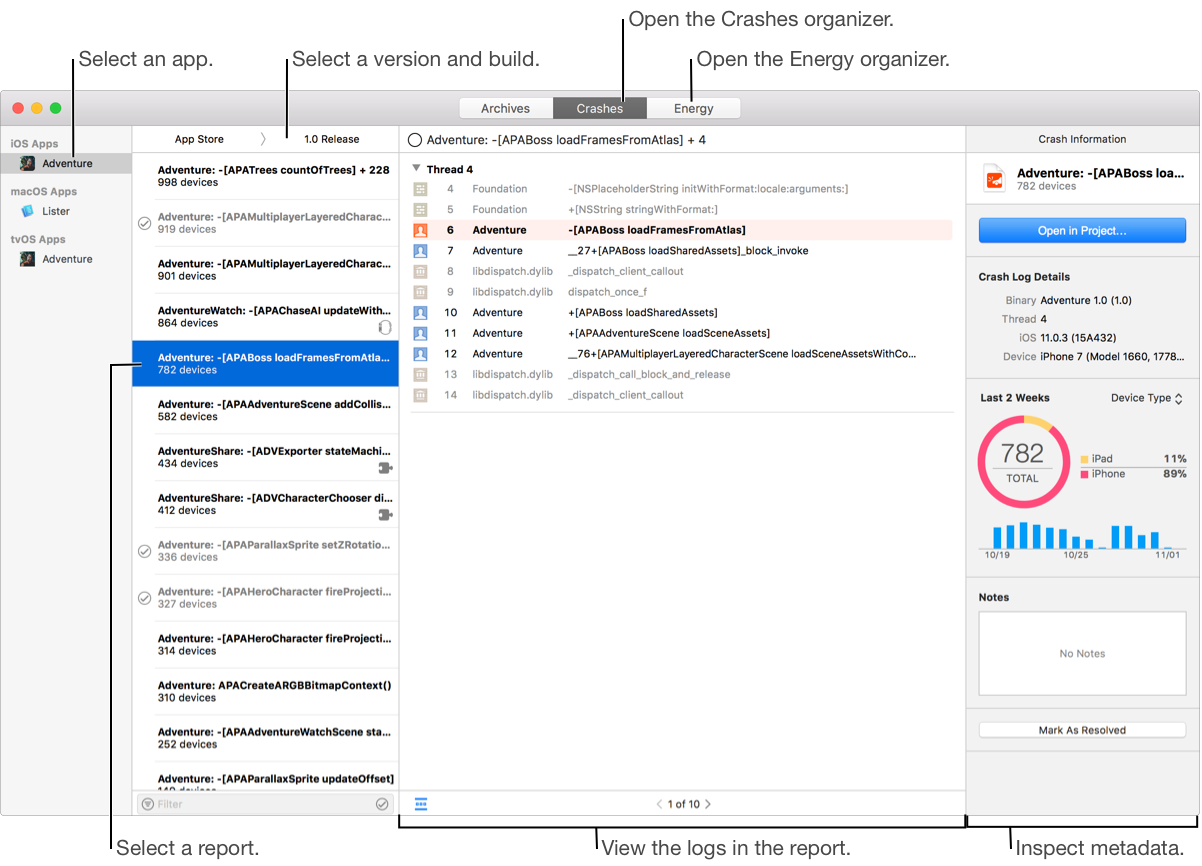Open the Device Type popup menu
Screen dimensions: 1202x866
(1147, 398)
